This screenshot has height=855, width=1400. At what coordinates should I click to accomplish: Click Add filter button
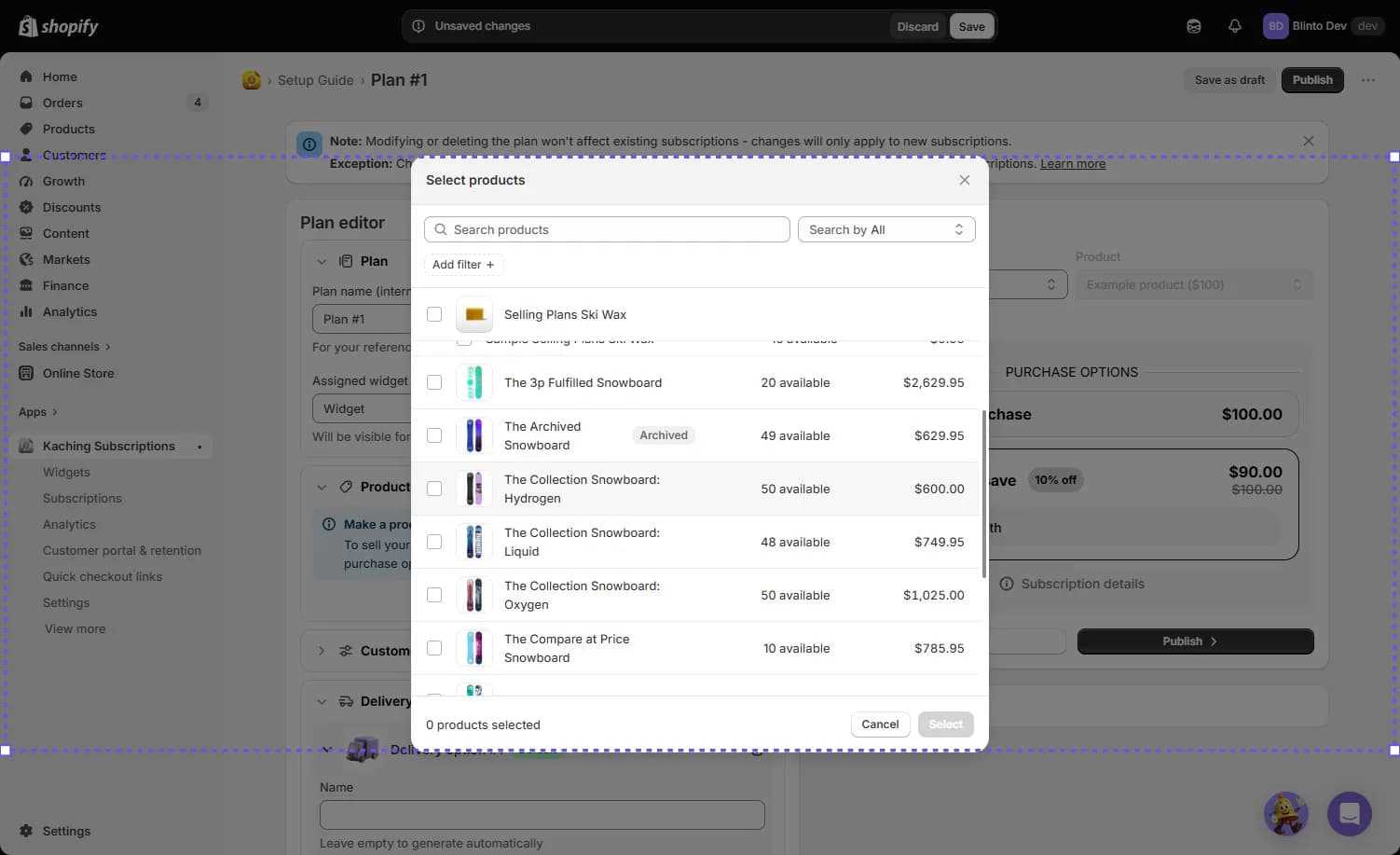pos(463,265)
